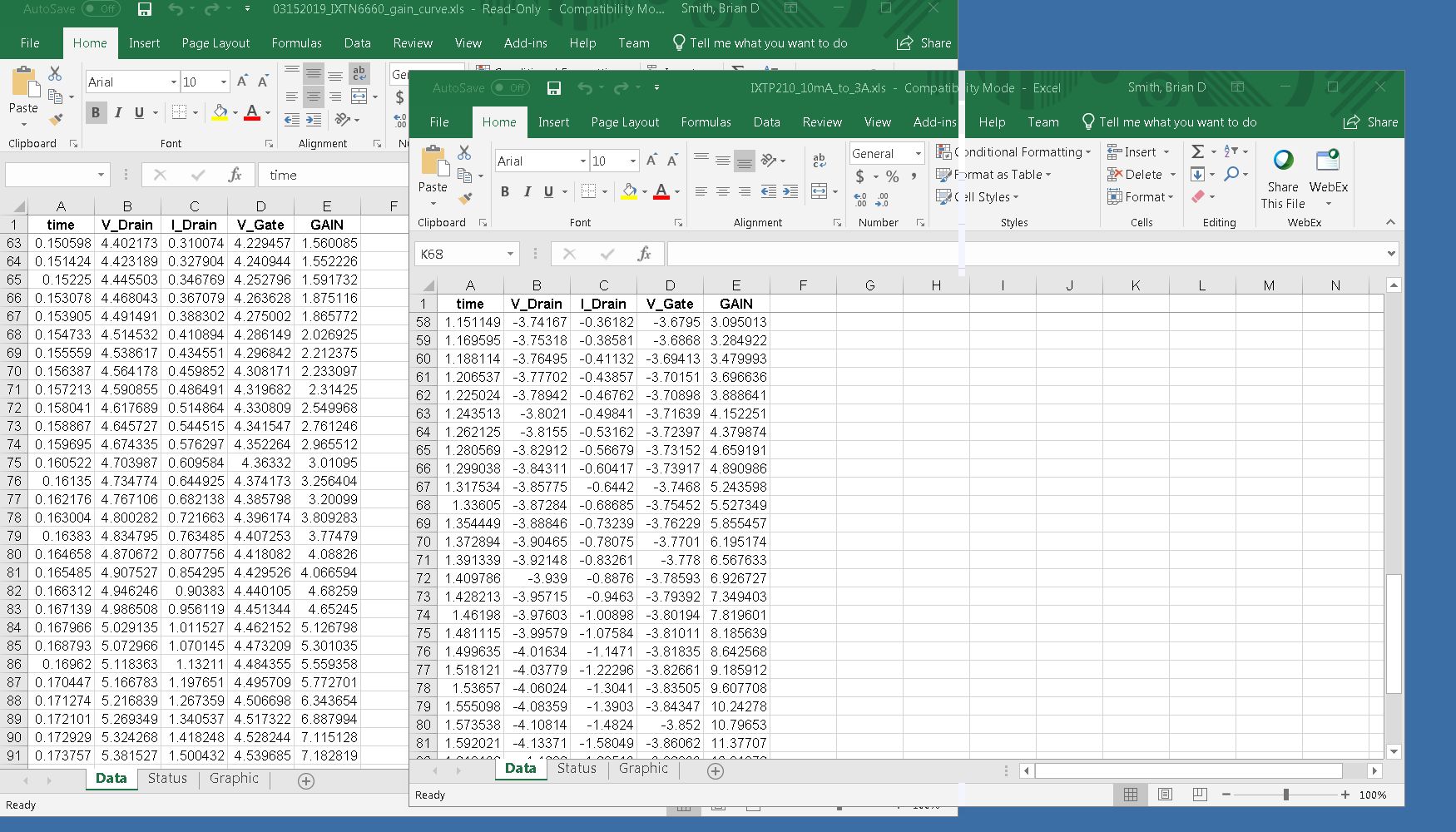Save the gain_curve workbook with floppy icon
Viewport: 1456px width, 832px height.
pyautogui.click(x=145, y=9)
